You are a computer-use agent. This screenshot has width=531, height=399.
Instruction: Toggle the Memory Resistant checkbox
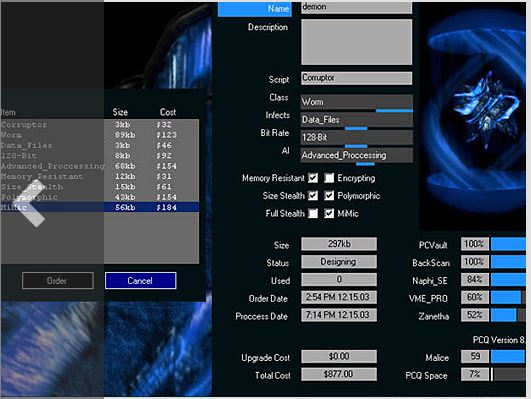tap(313, 178)
